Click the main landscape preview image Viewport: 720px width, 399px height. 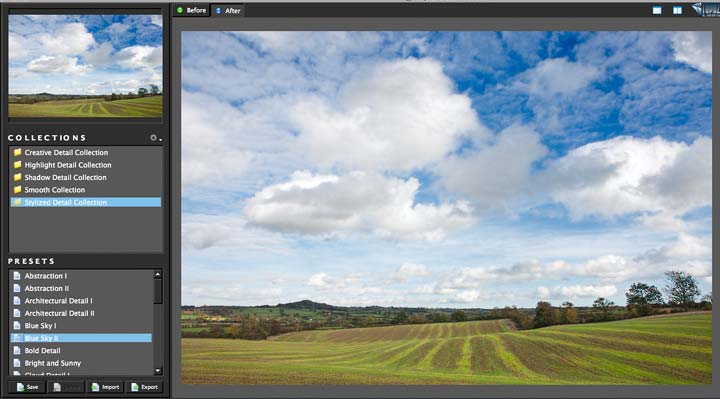[446, 208]
